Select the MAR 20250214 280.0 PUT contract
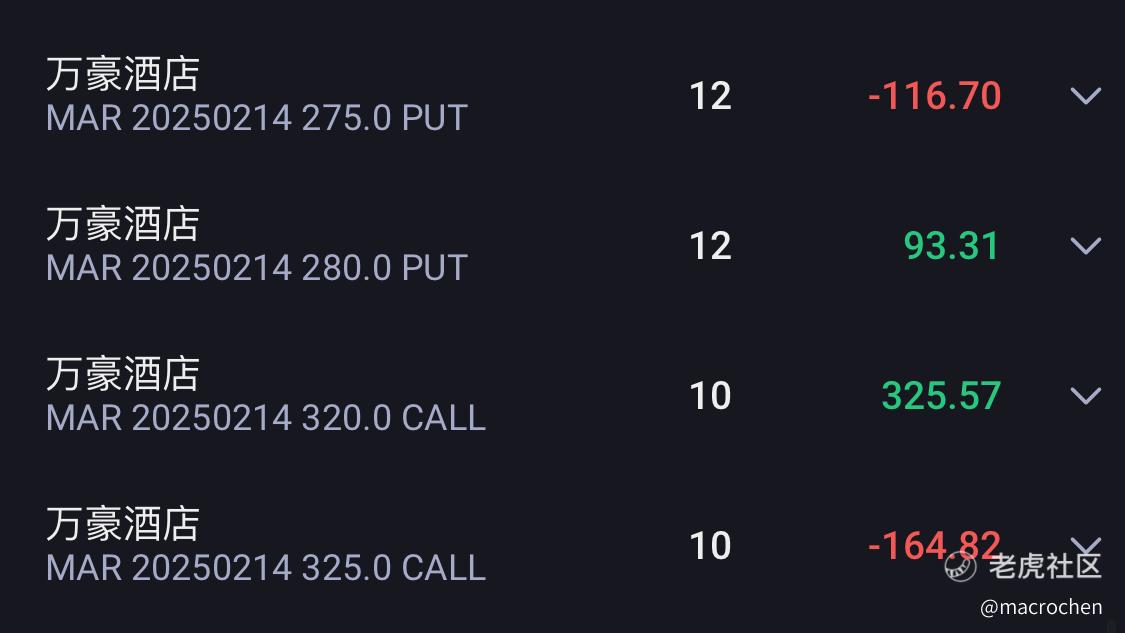The height and width of the screenshot is (633, 1125). pyautogui.click(x=257, y=268)
